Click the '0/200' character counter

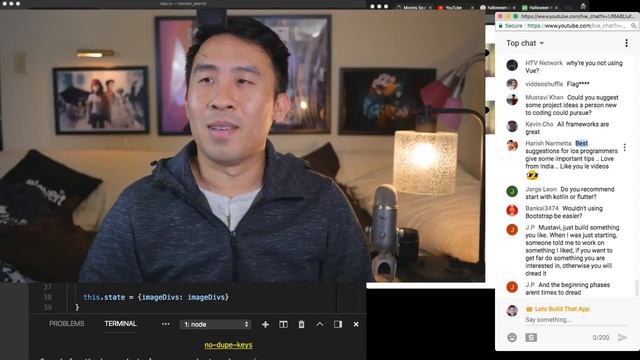click(x=601, y=338)
